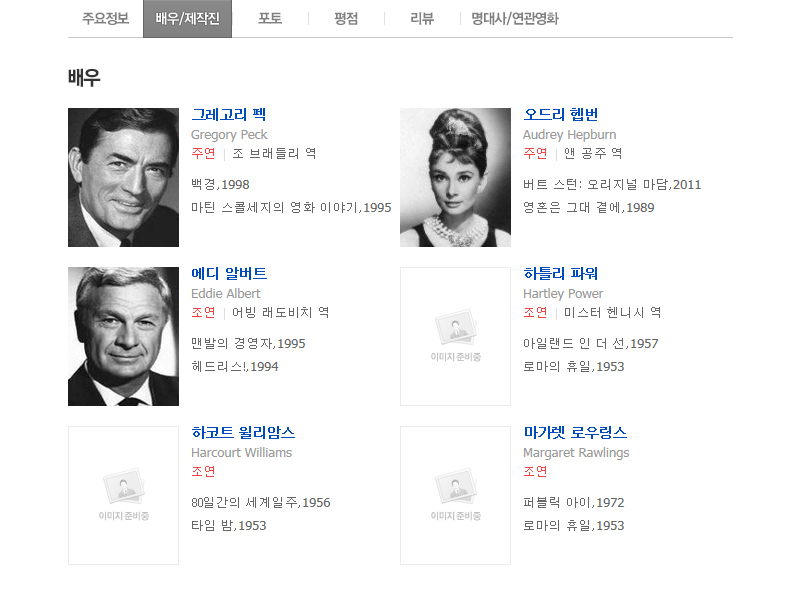Open 80일간의 세계일주,1956

click(261, 503)
